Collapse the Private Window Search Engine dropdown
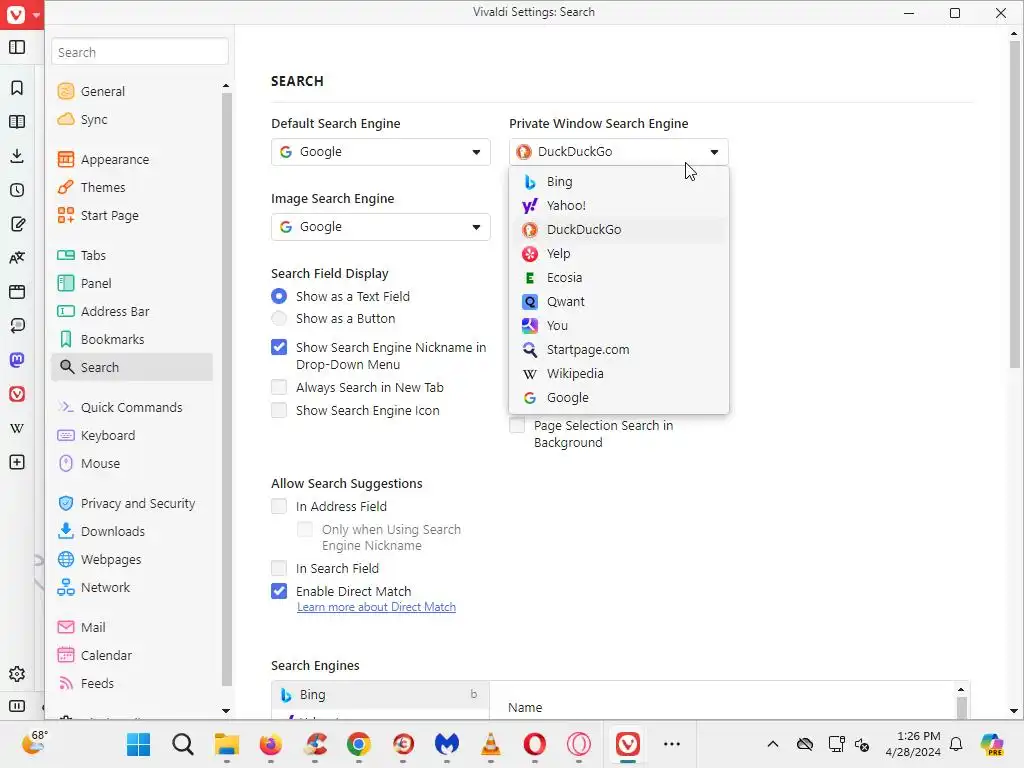 pyautogui.click(x=618, y=152)
